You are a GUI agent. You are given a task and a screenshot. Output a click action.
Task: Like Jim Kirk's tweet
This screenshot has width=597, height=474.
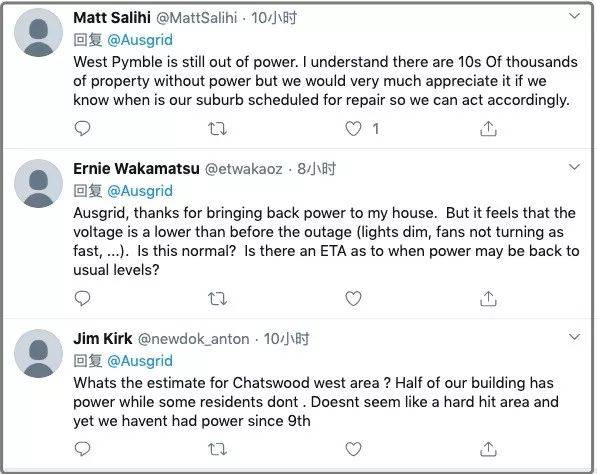point(353,449)
